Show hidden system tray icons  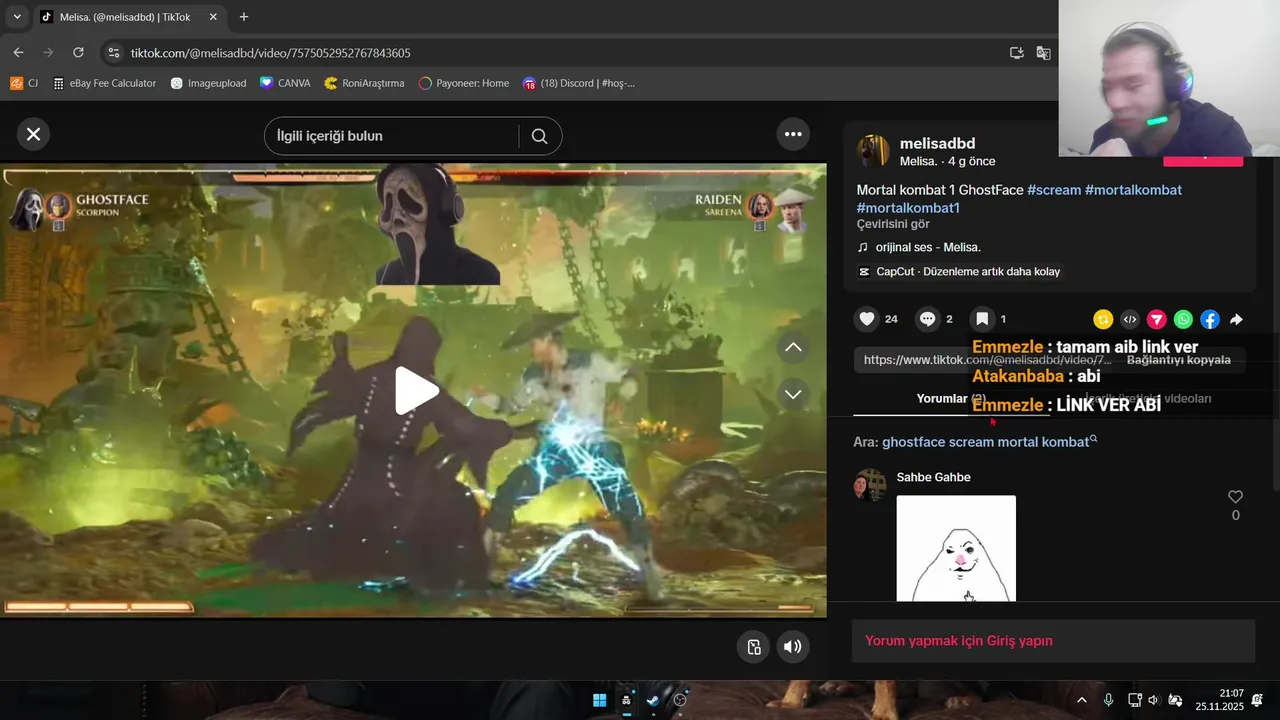pyautogui.click(x=1081, y=700)
